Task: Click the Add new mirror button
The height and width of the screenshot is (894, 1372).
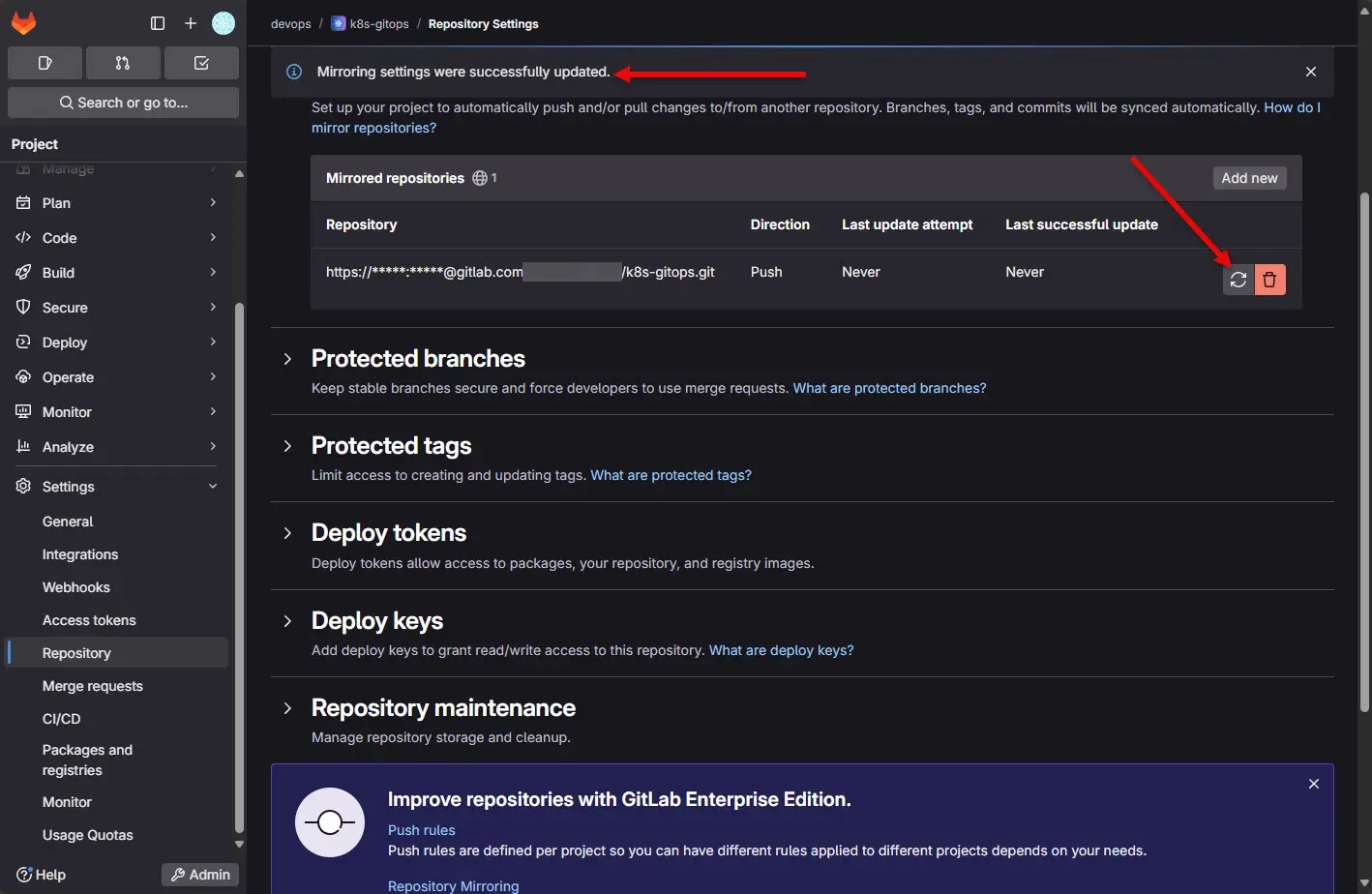Action: pos(1249,178)
